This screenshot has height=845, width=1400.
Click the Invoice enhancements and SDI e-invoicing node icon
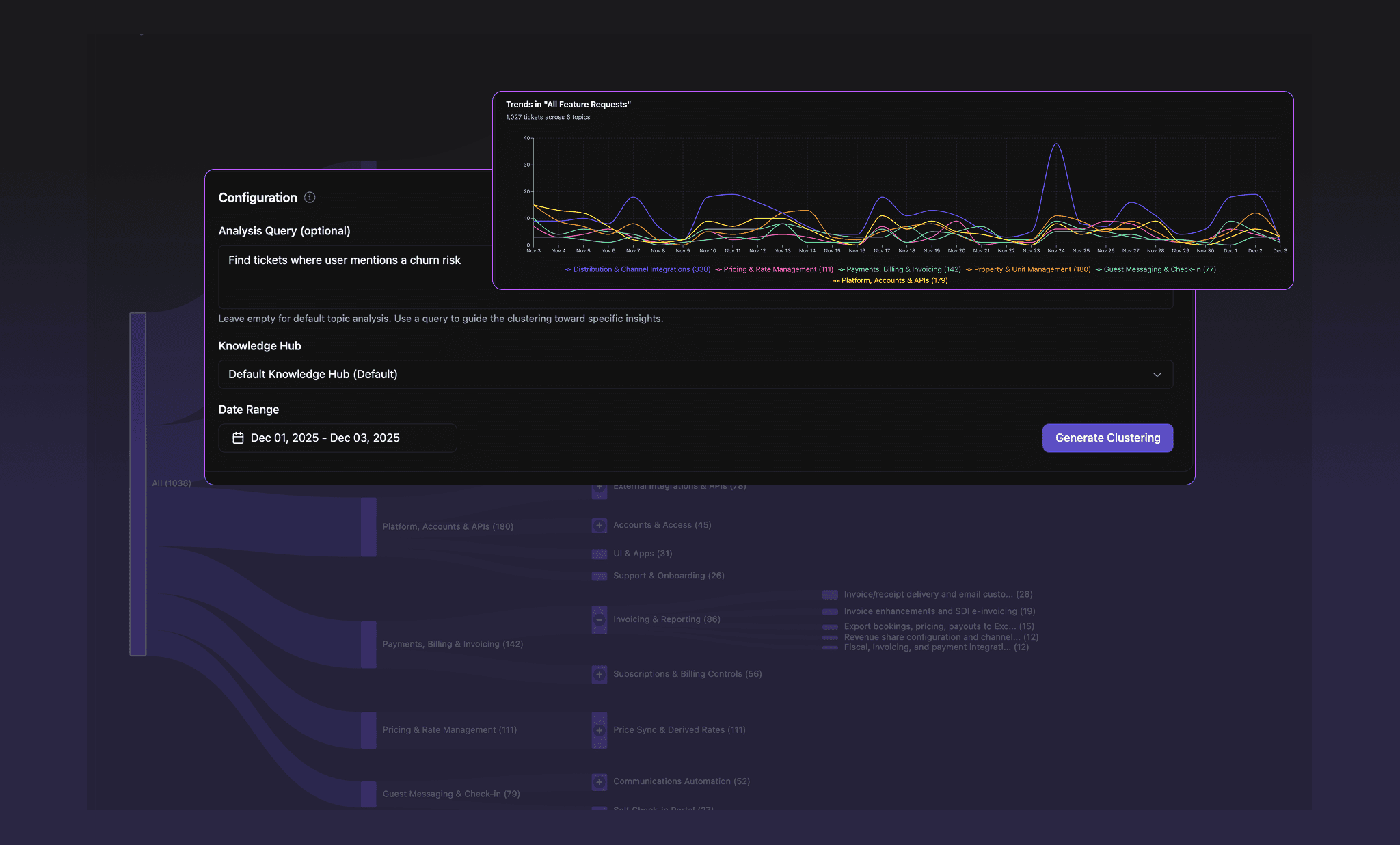click(x=830, y=611)
